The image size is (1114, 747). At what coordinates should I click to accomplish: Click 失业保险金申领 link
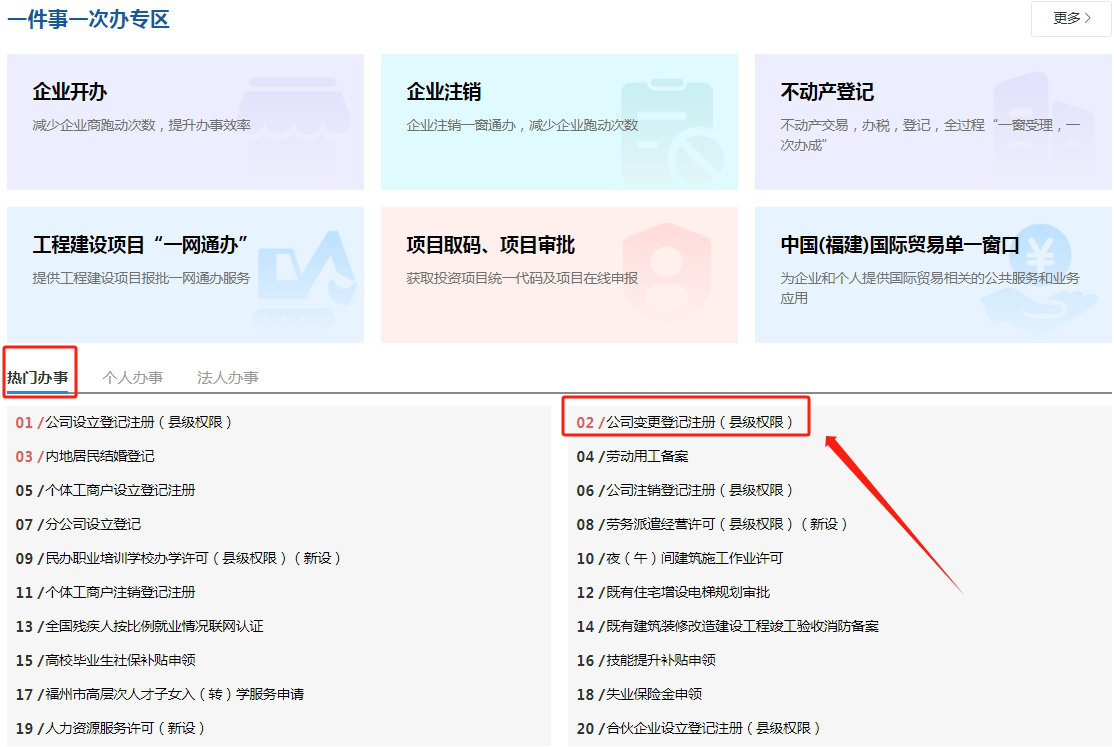pyautogui.click(x=654, y=694)
